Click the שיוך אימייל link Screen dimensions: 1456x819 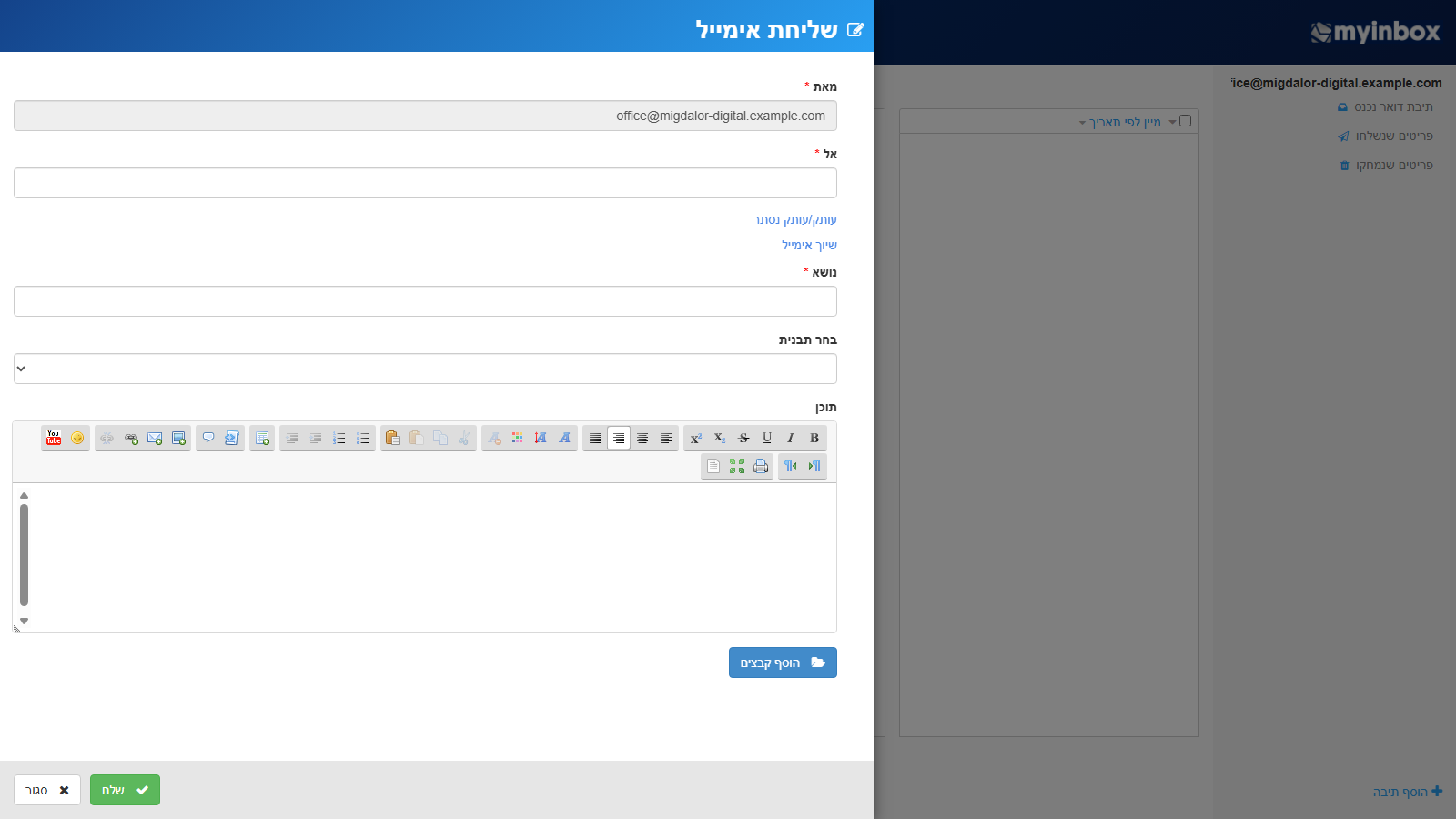[x=809, y=245]
